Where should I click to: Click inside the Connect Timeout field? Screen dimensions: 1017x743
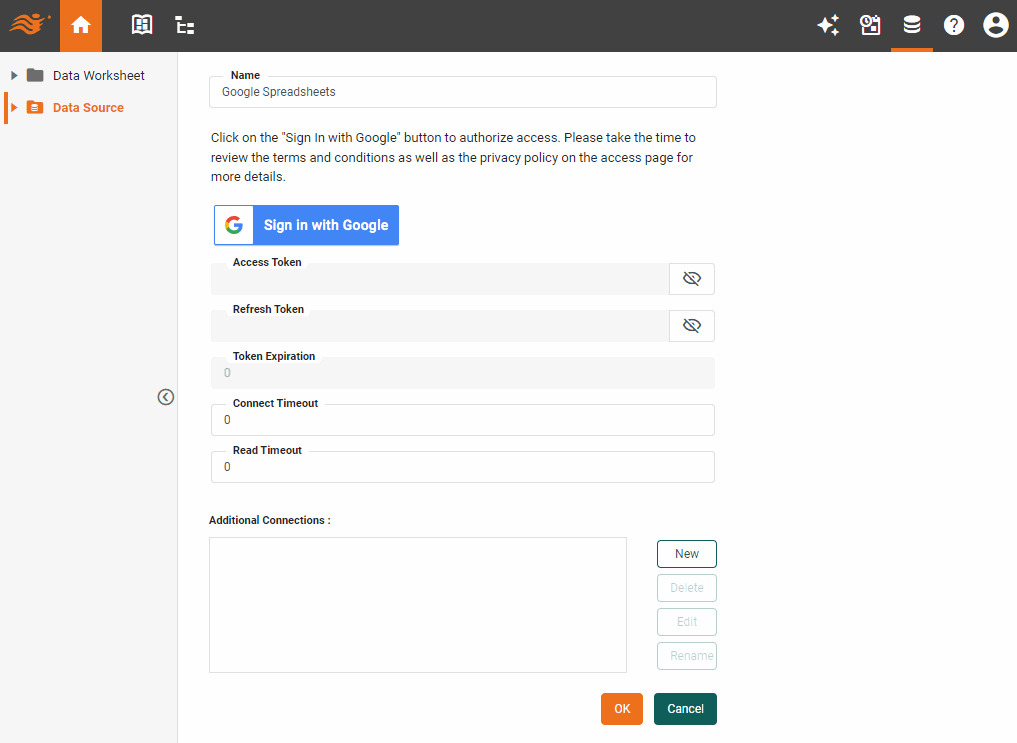[x=462, y=419]
